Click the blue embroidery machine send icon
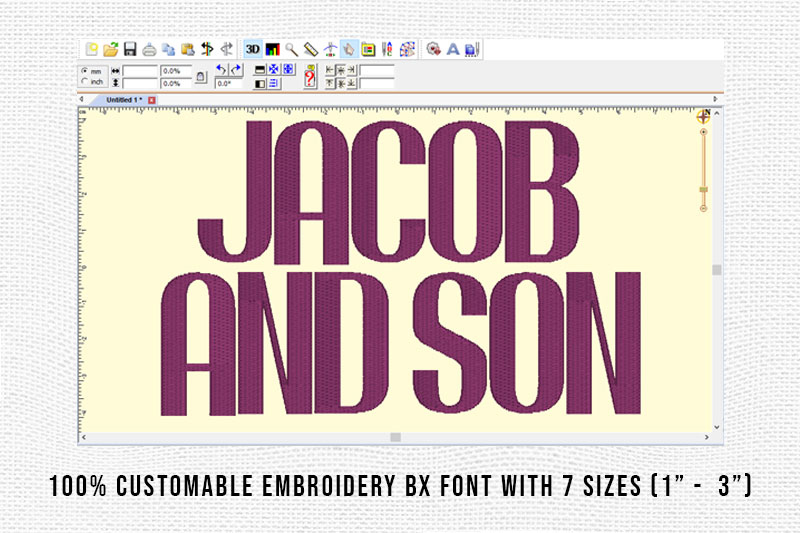 472,49
